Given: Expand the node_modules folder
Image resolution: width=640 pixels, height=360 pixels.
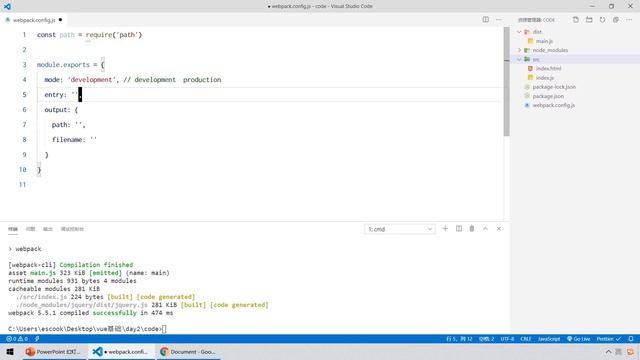Looking at the screenshot, I should (x=519, y=50).
